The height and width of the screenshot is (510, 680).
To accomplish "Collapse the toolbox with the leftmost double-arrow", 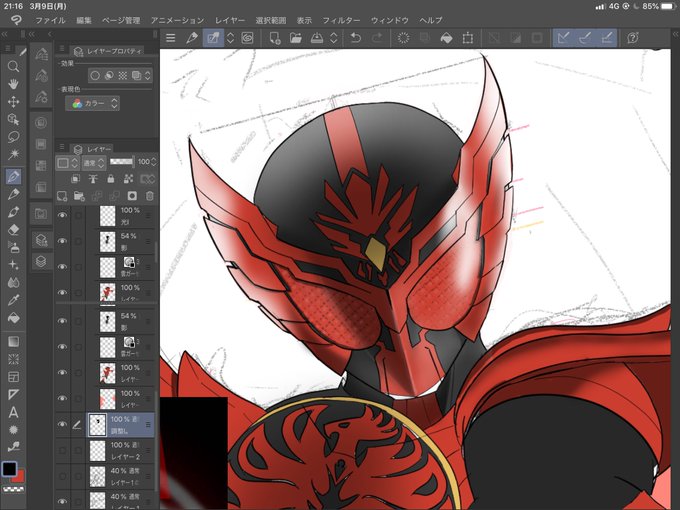I will pos(4,34).
